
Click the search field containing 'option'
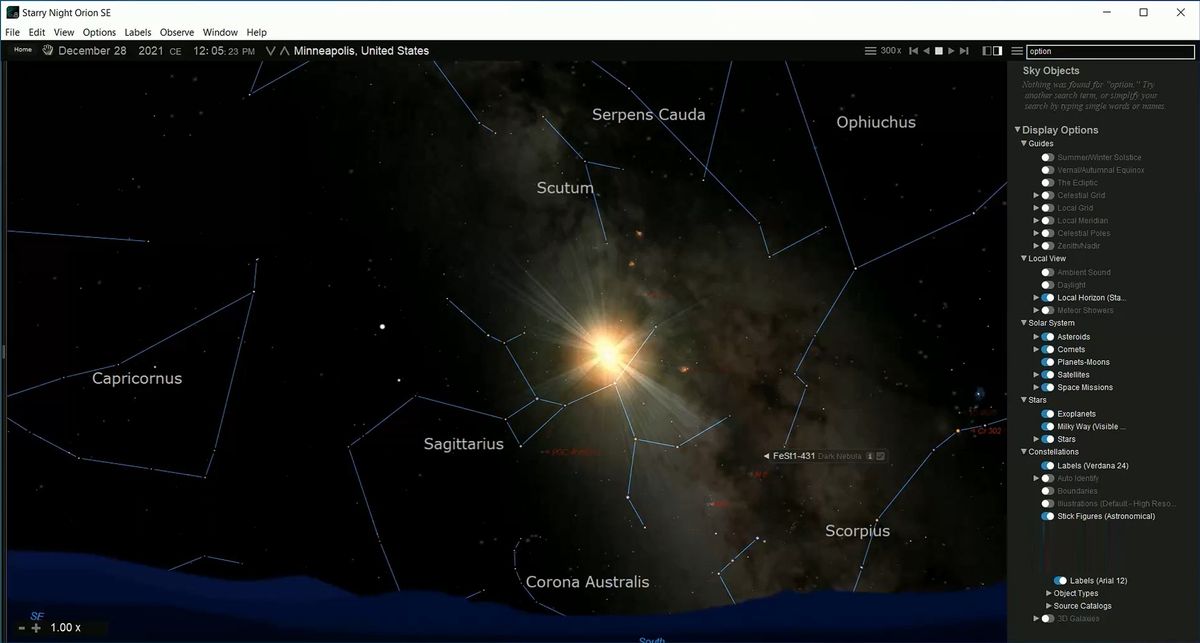[1108, 51]
